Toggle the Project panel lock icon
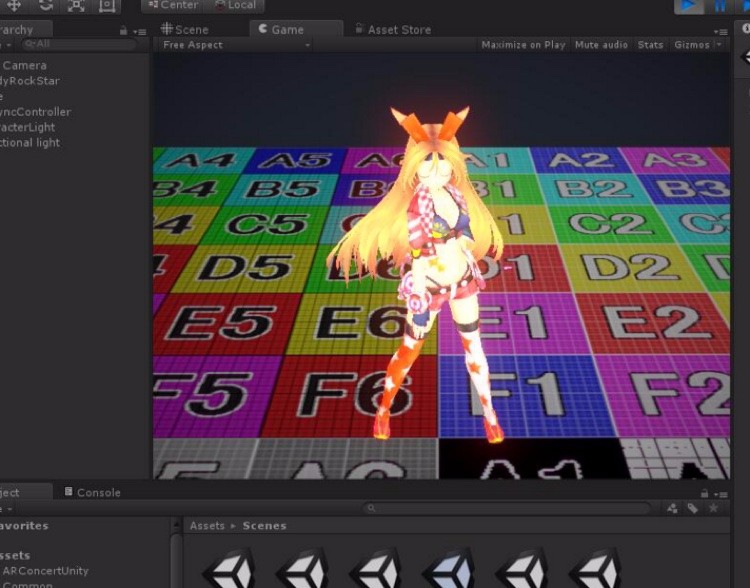The width and height of the screenshot is (750, 588). [x=704, y=493]
